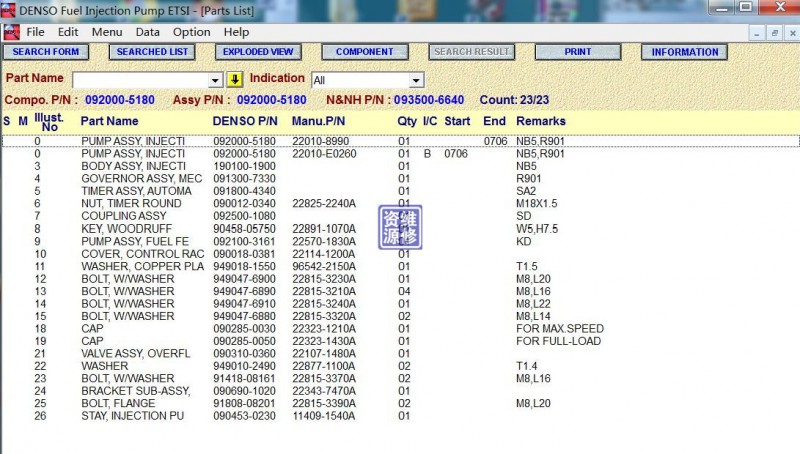Image resolution: width=800 pixels, height=454 pixels.
Task: Click DENSO P/N 949047-6910
Action: pyautogui.click(x=244, y=304)
